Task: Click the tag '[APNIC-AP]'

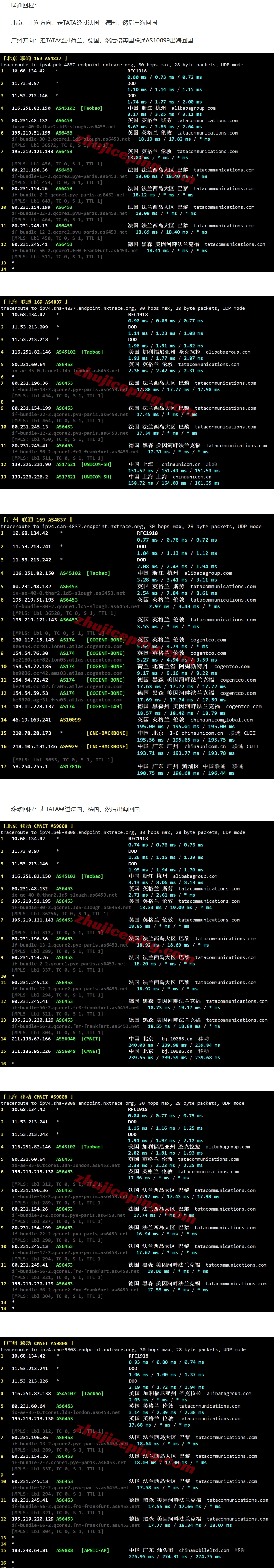Action: point(94,1550)
